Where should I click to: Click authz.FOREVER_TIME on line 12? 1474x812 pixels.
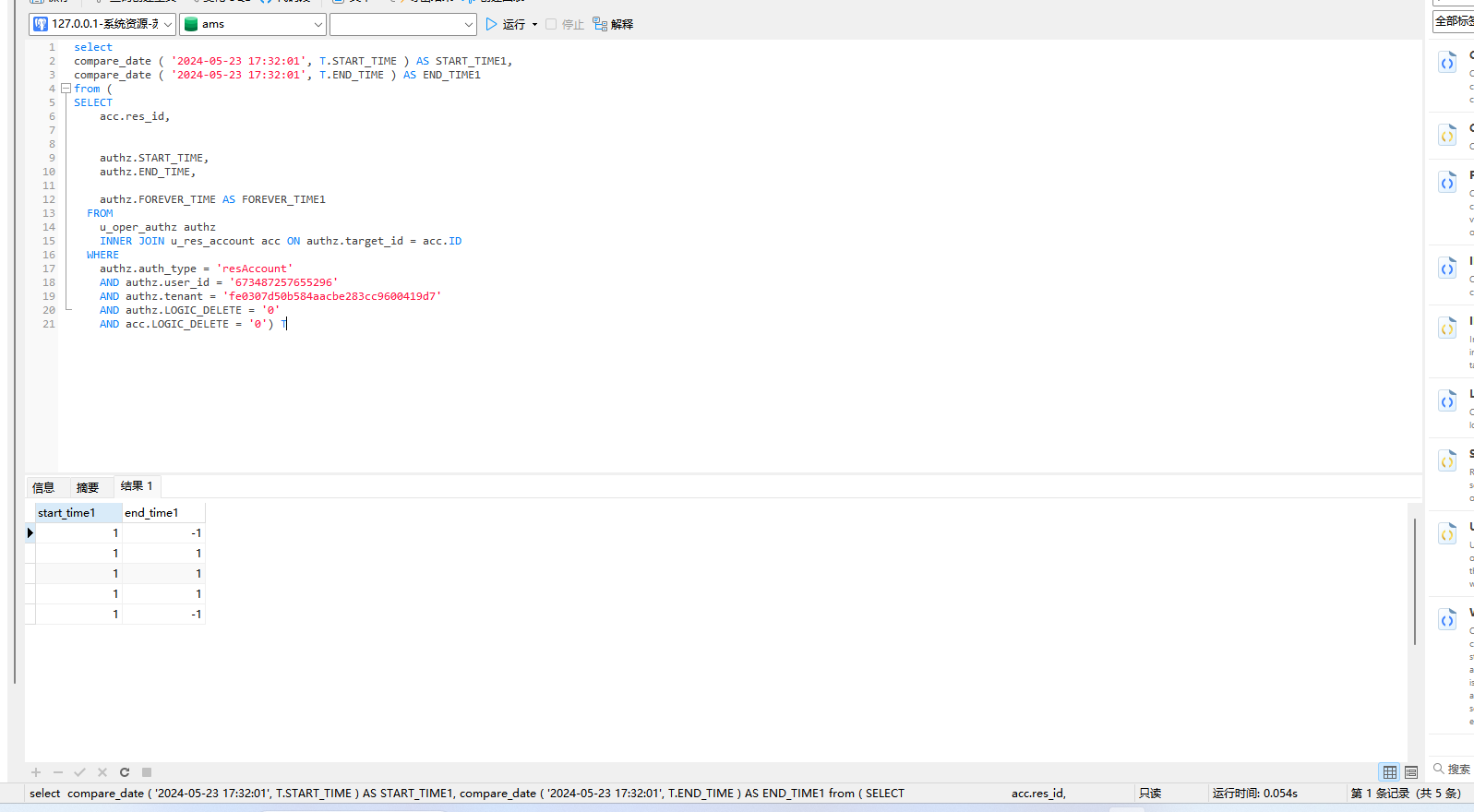coord(158,199)
